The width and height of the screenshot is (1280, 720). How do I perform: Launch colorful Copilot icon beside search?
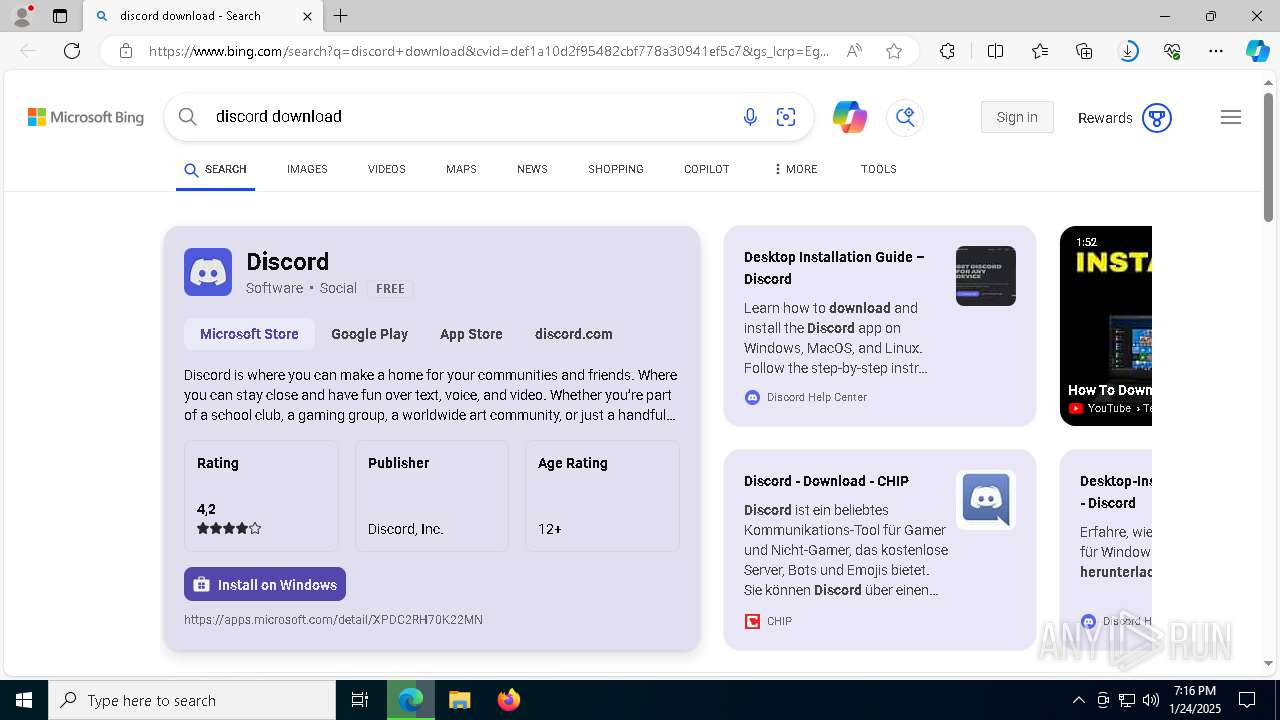tap(850, 117)
